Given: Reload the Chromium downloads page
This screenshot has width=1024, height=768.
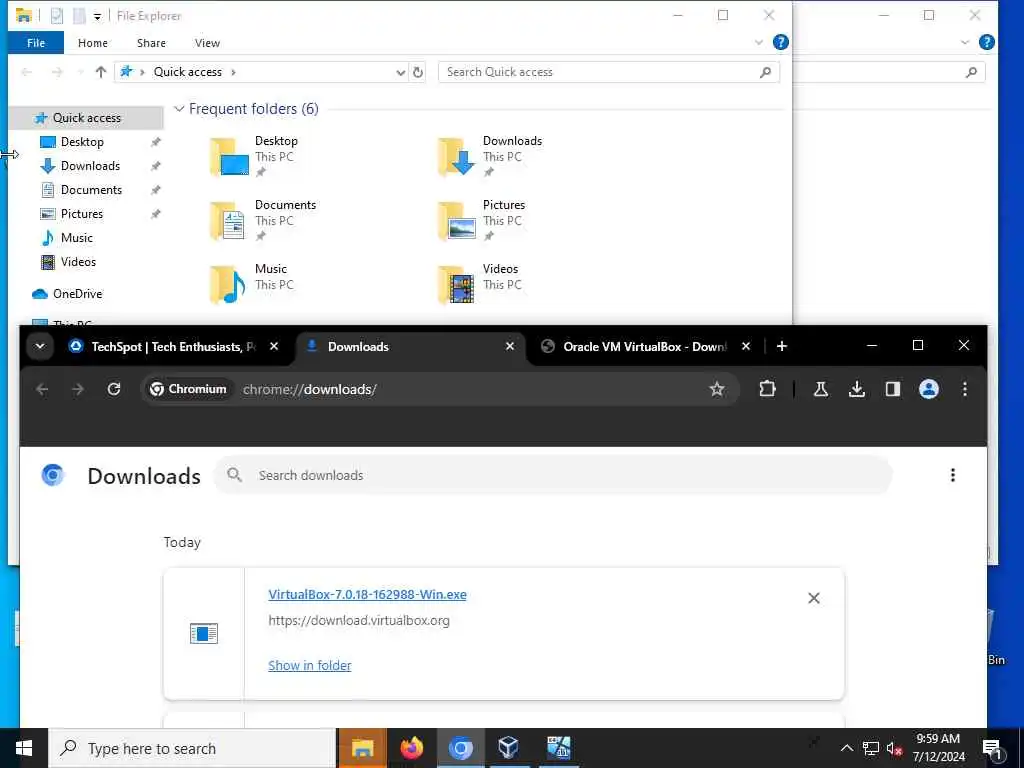Looking at the screenshot, I should click(114, 389).
